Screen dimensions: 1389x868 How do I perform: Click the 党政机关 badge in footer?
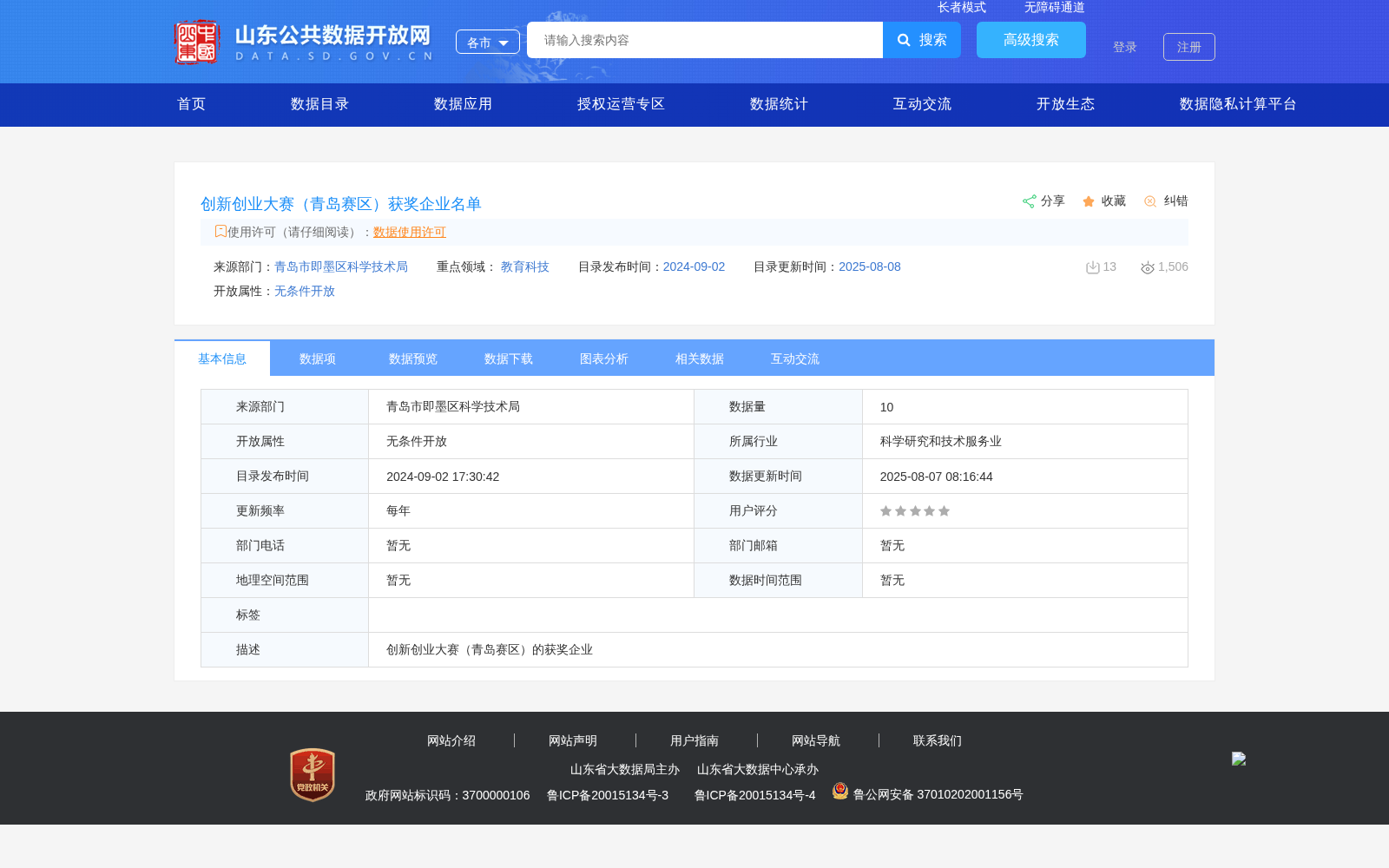pos(313,774)
